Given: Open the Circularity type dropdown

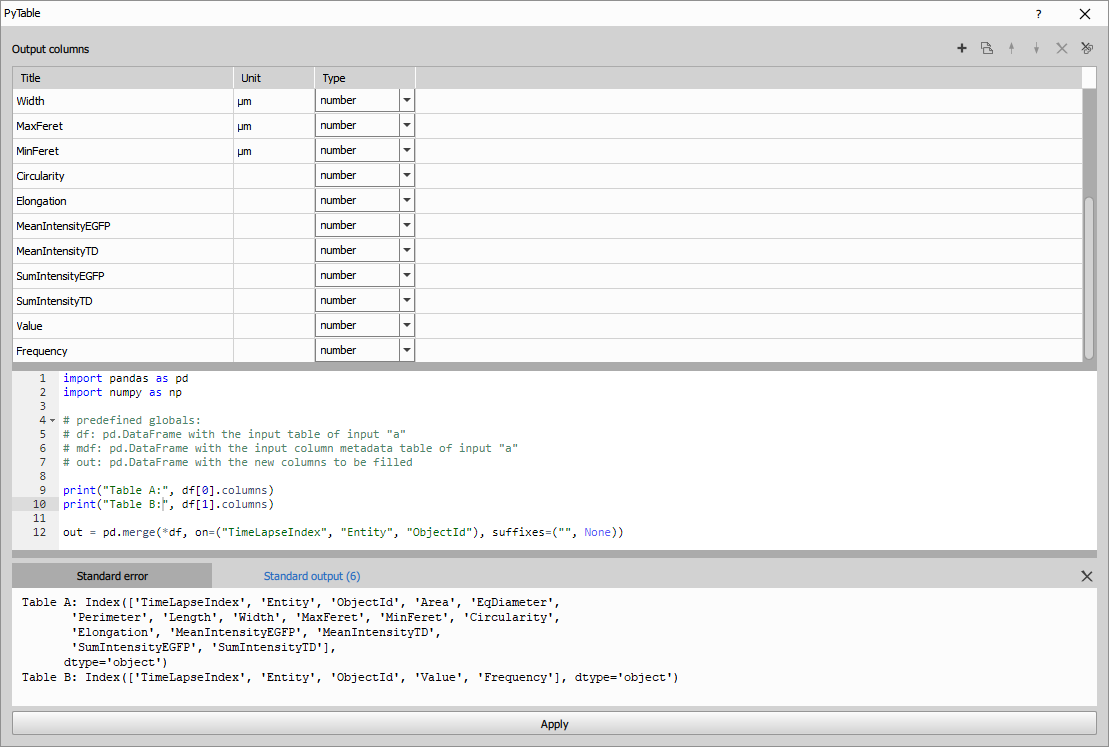Looking at the screenshot, I should pos(406,175).
